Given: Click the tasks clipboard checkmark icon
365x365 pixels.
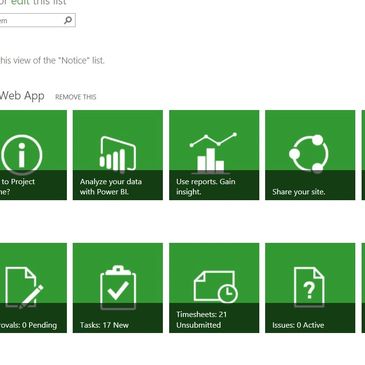Looking at the screenshot, I should click(118, 287).
